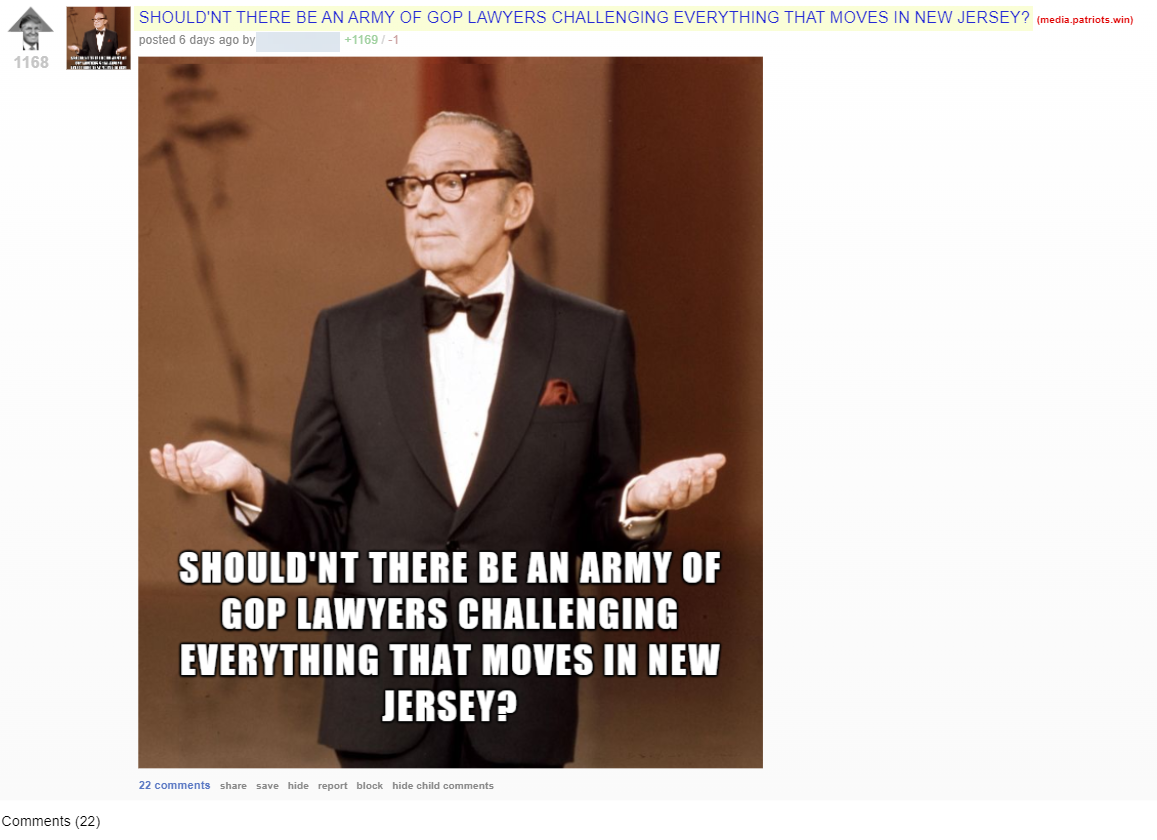Save this post
Image resolution: width=1157 pixels, height=840 pixels.
pyautogui.click(x=267, y=785)
